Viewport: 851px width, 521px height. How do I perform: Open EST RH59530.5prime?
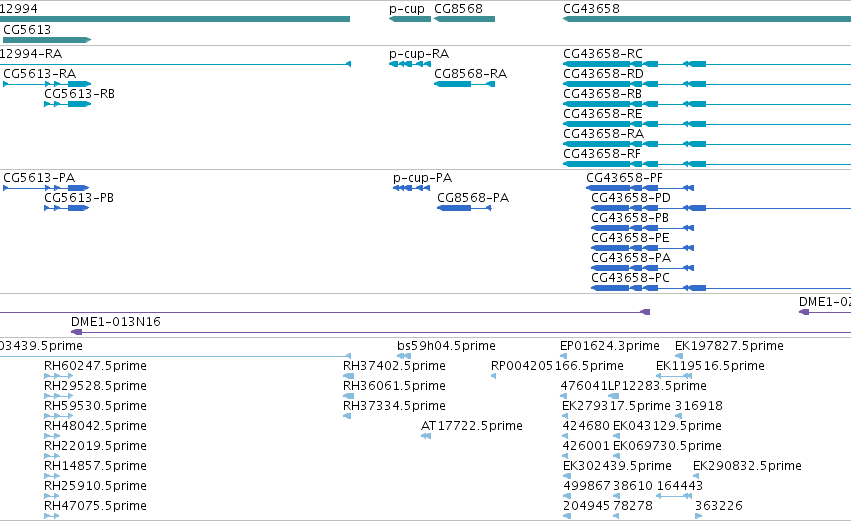(95, 405)
